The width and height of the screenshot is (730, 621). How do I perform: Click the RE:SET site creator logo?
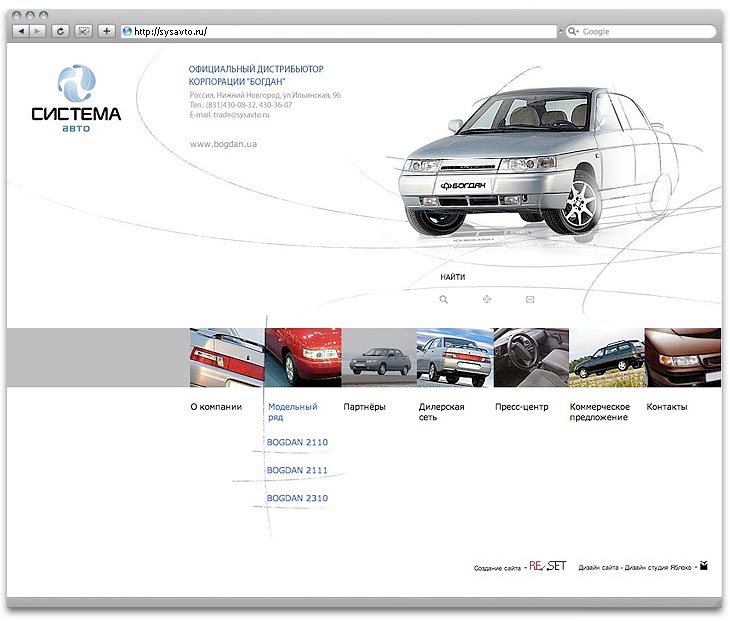(548, 566)
